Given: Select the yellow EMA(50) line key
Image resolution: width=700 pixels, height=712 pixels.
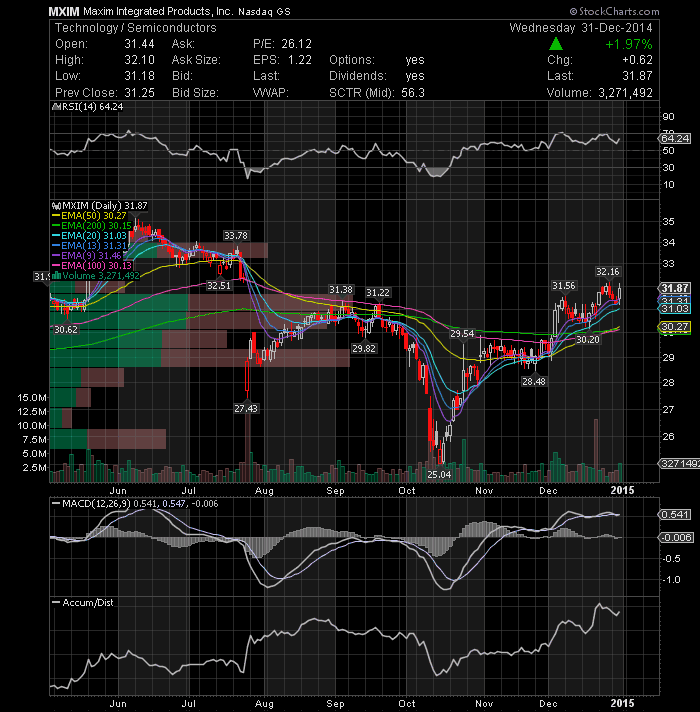Looking at the screenshot, I should click(56, 216).
